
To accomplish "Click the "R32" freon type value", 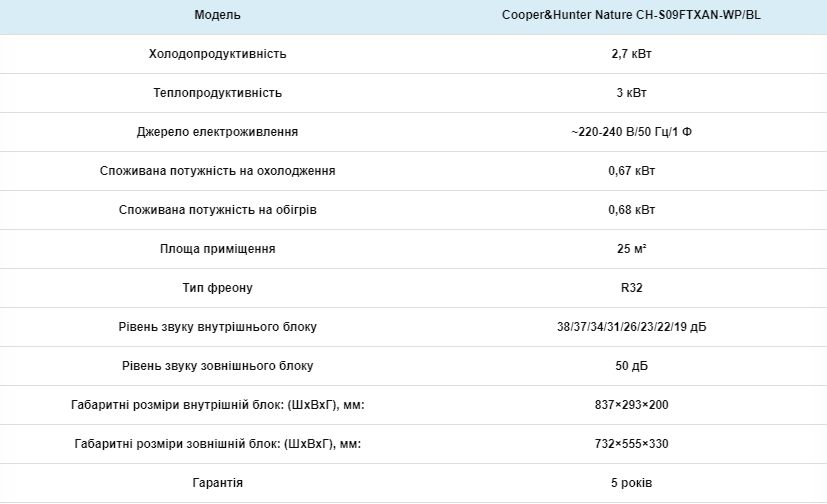I will click(631, 288).
